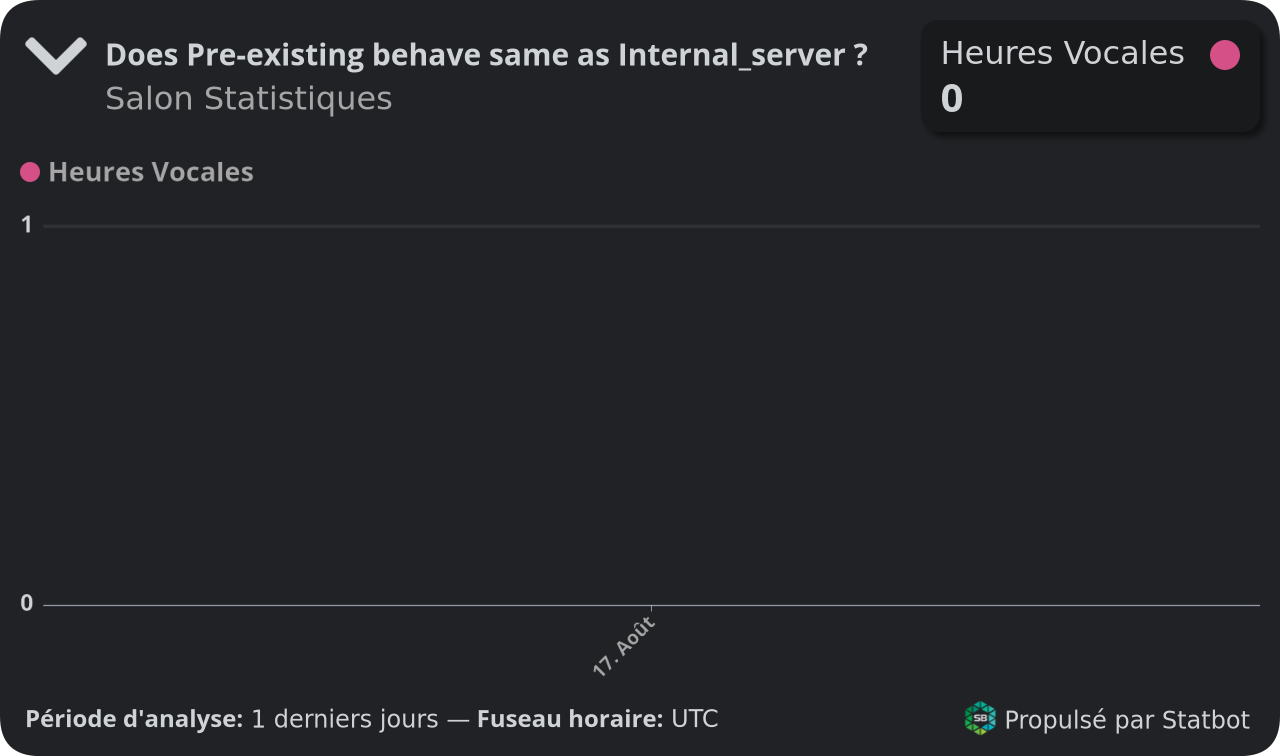This screenshot has width=1280, height=756.
Task: Select the title 'Does Pre-existing behave same as Internal_server ?'
Action: (x=486, y=55)
